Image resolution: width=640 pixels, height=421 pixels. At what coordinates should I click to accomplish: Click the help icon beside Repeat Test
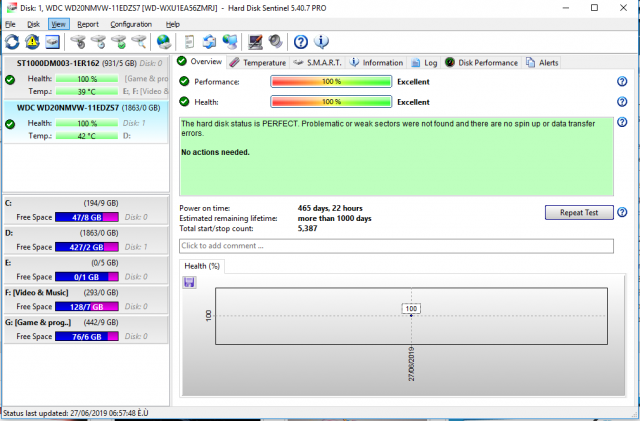point(622,212)
